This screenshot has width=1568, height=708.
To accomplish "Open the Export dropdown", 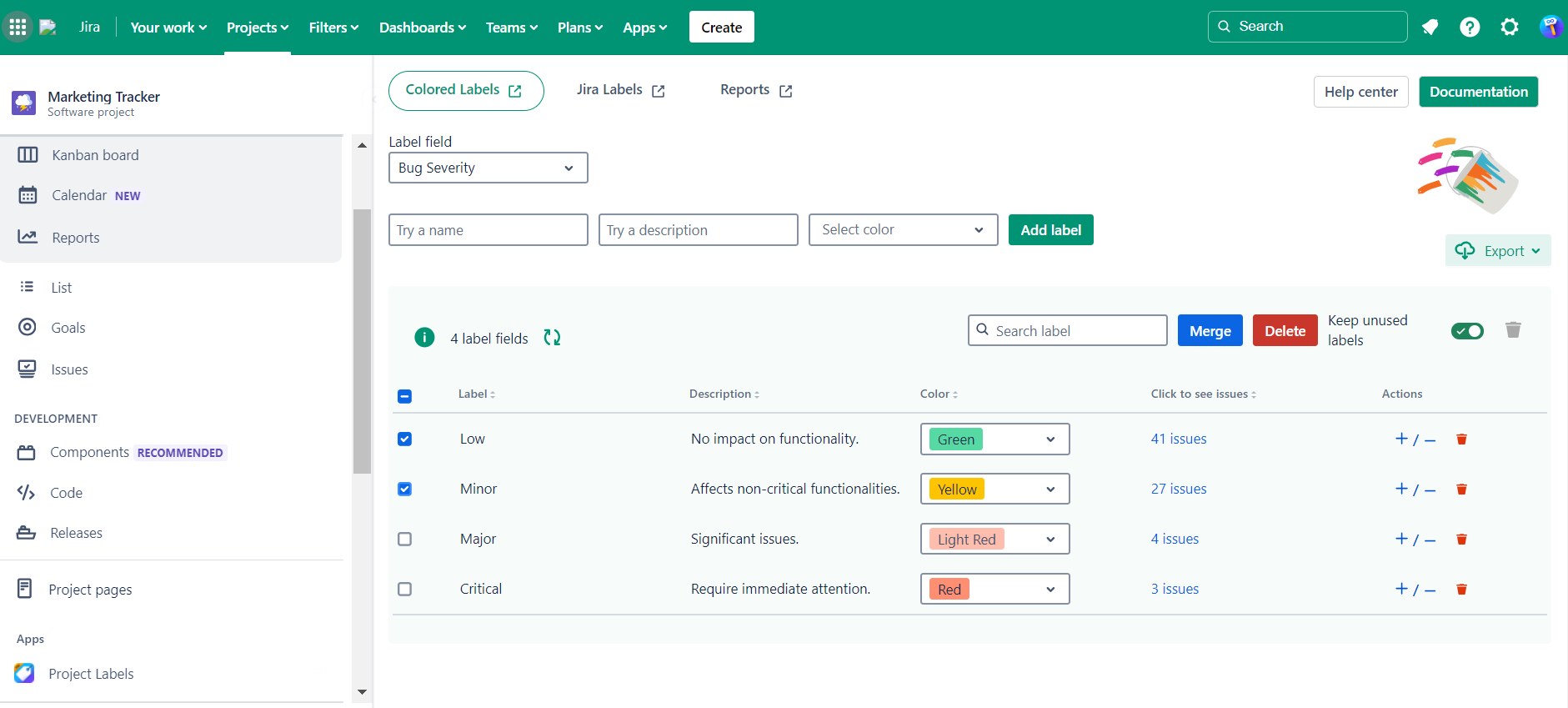I will (x=1498, y=251).
